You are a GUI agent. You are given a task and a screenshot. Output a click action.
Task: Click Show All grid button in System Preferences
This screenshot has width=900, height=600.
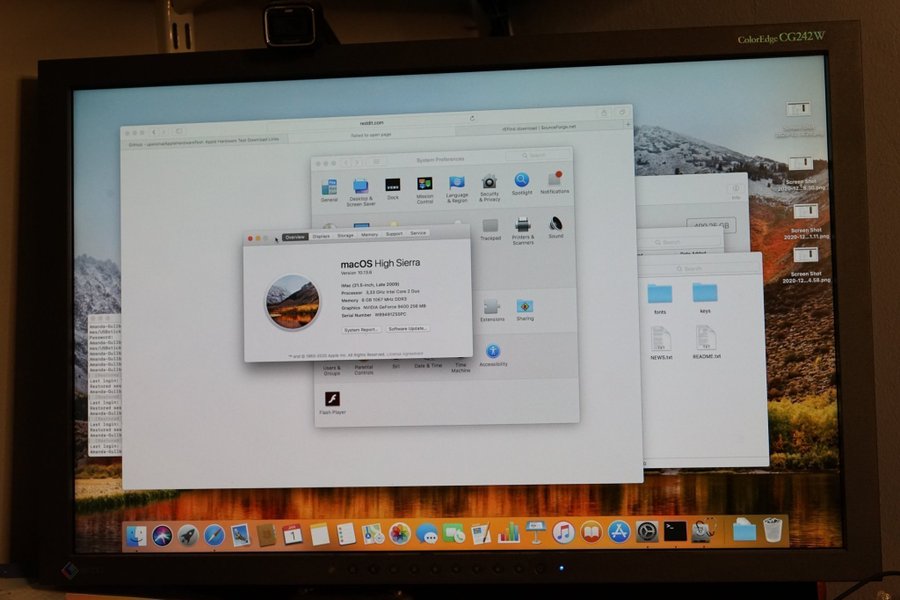point(377,162)
